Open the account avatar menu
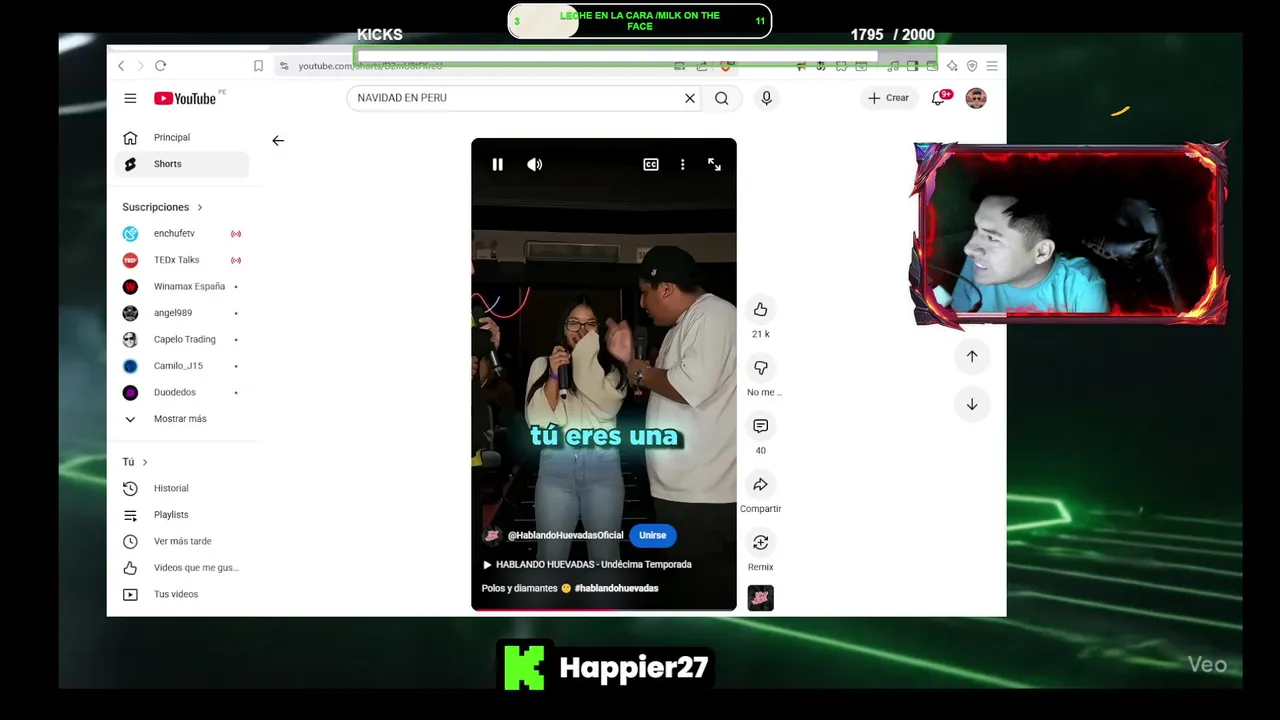This screenshot has height=720, width=1280. (976, 98)
